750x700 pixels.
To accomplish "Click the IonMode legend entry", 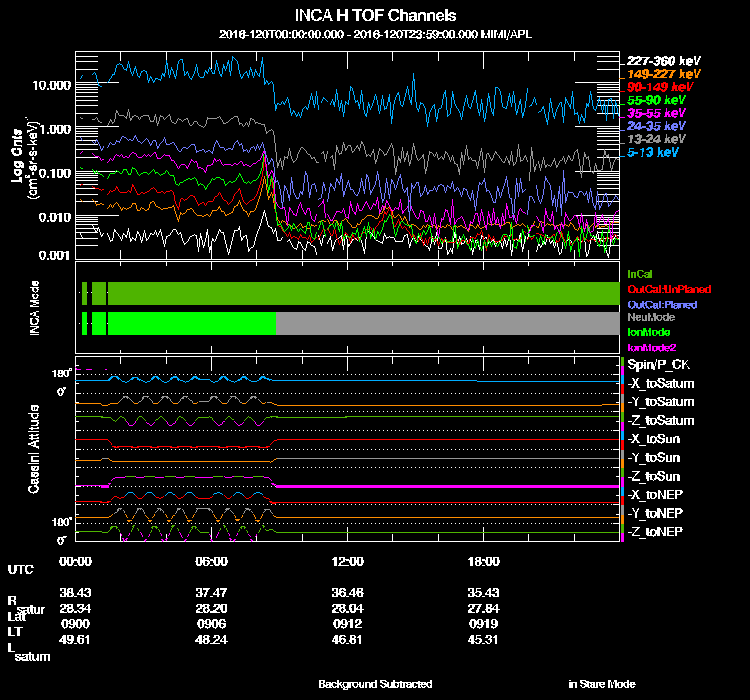I will [x=649, y=332].
